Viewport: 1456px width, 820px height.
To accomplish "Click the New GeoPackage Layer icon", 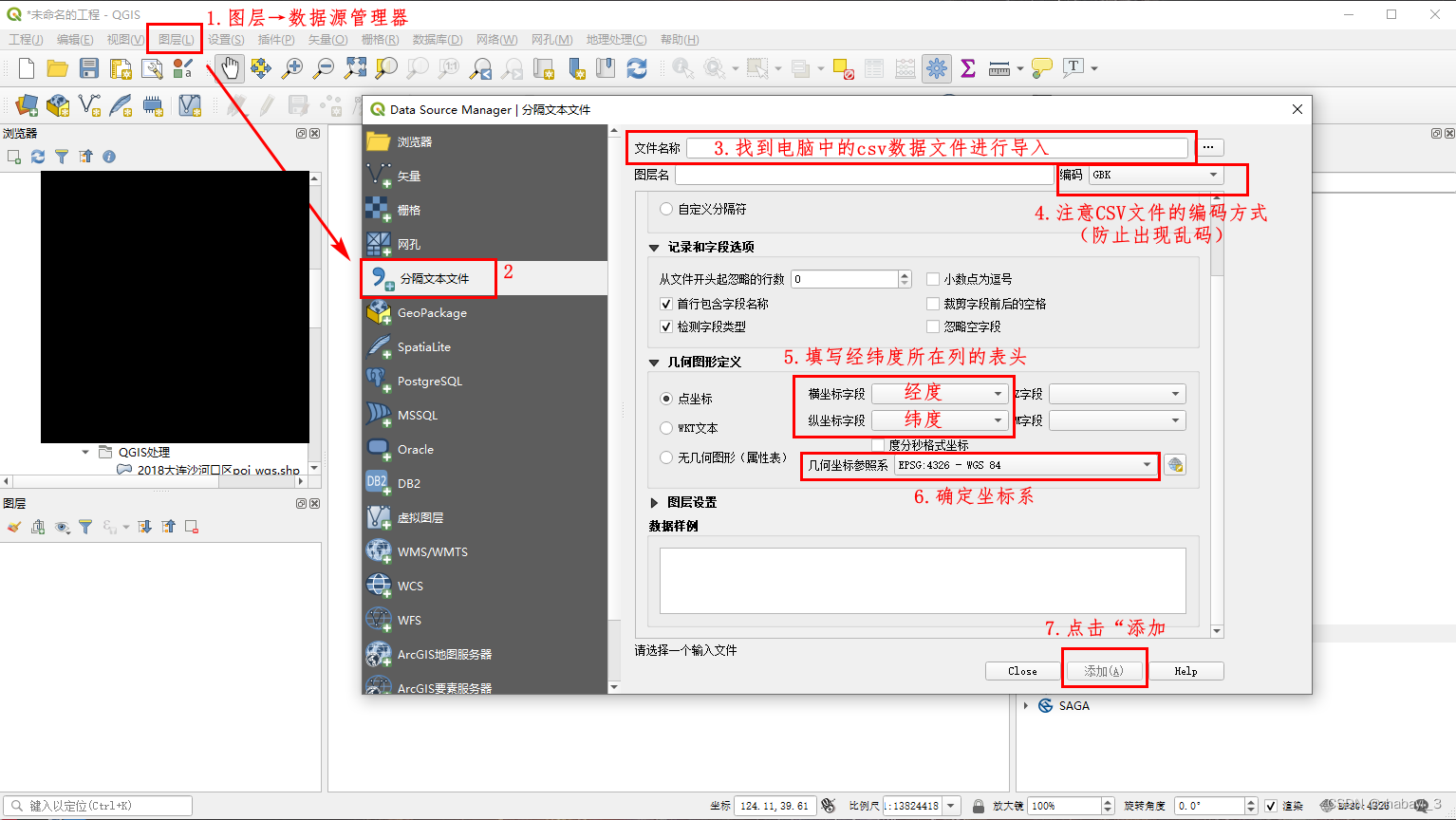I will 58,105.
